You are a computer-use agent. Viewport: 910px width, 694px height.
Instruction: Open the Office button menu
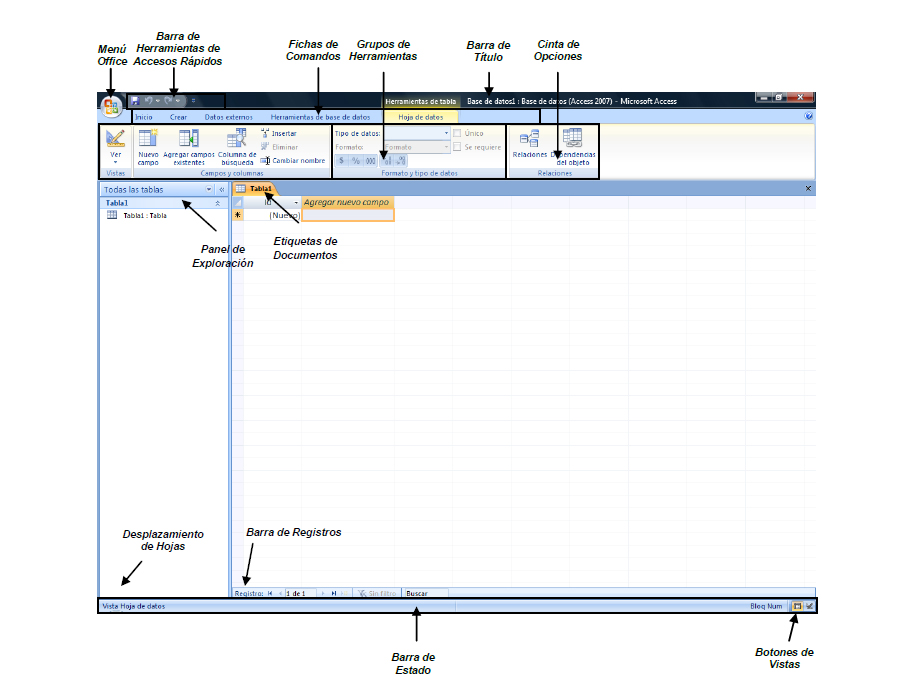click(110, 107)
